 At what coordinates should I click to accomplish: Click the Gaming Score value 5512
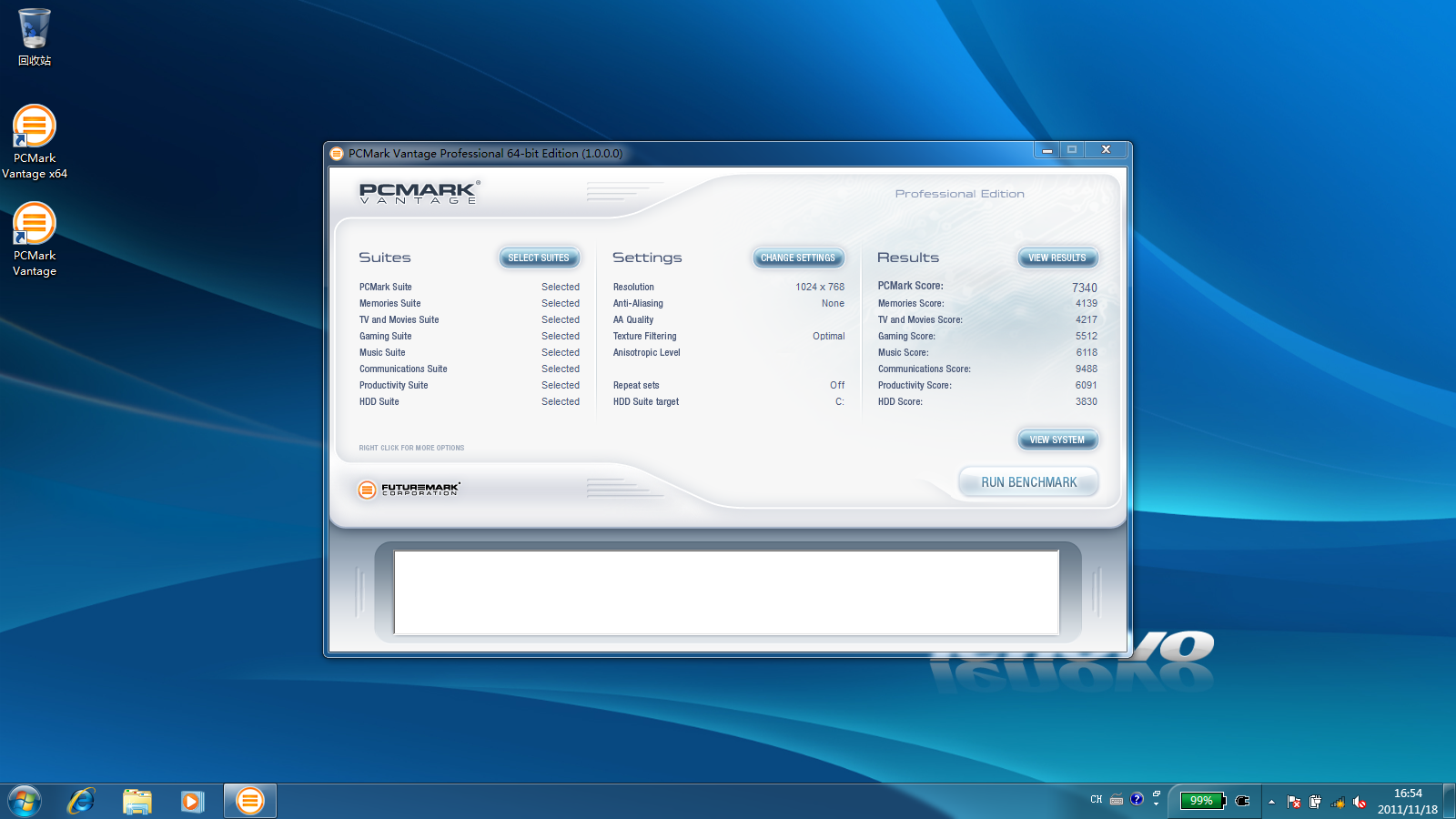(1087, 336)
